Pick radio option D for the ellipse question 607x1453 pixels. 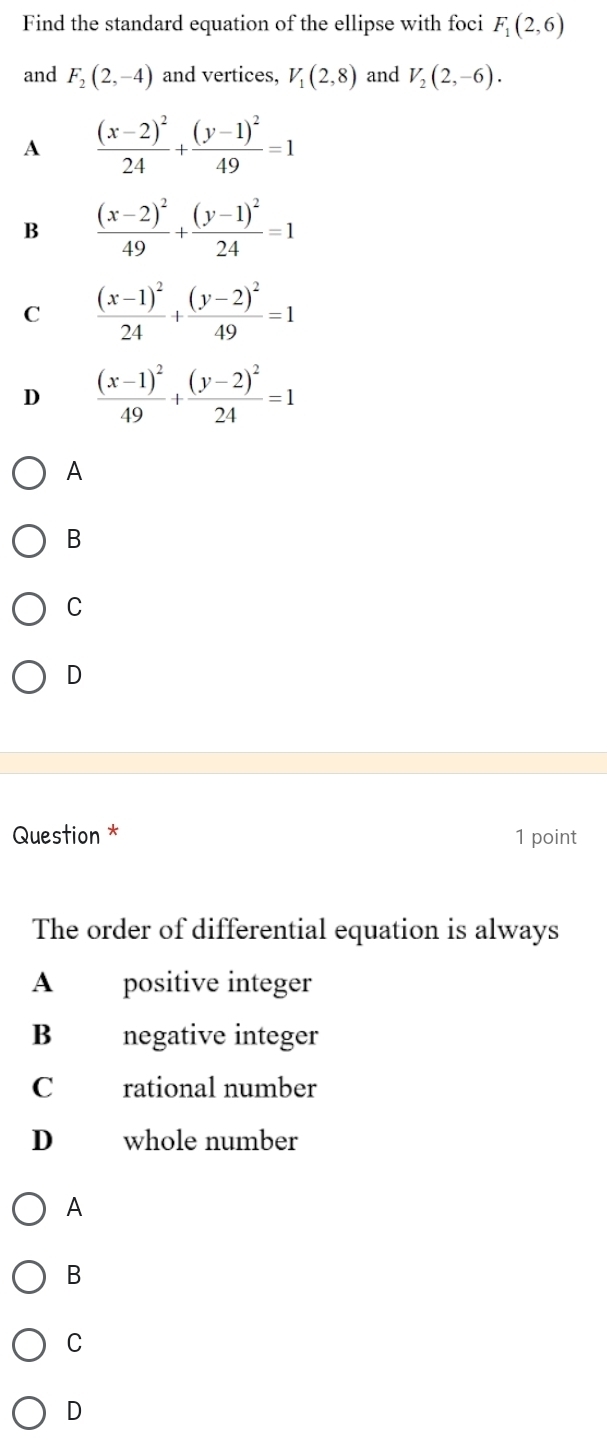[x=29, y=677]
